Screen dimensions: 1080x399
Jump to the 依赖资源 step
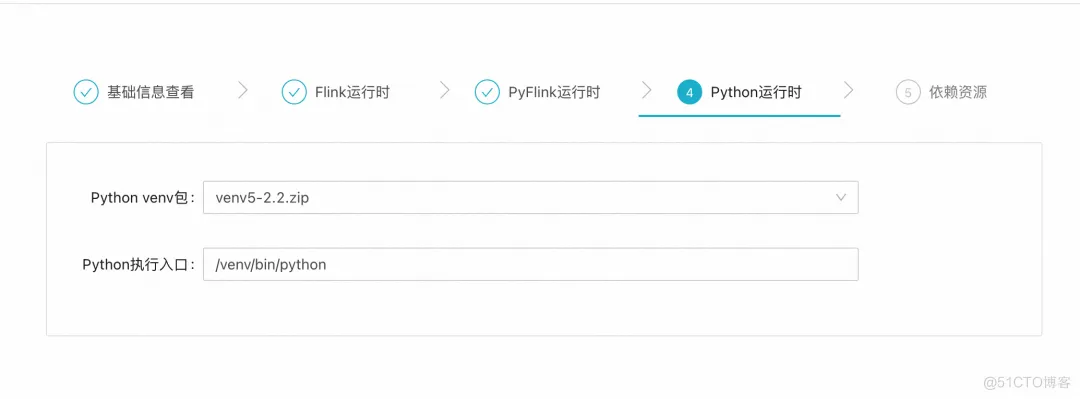point(958,92)
